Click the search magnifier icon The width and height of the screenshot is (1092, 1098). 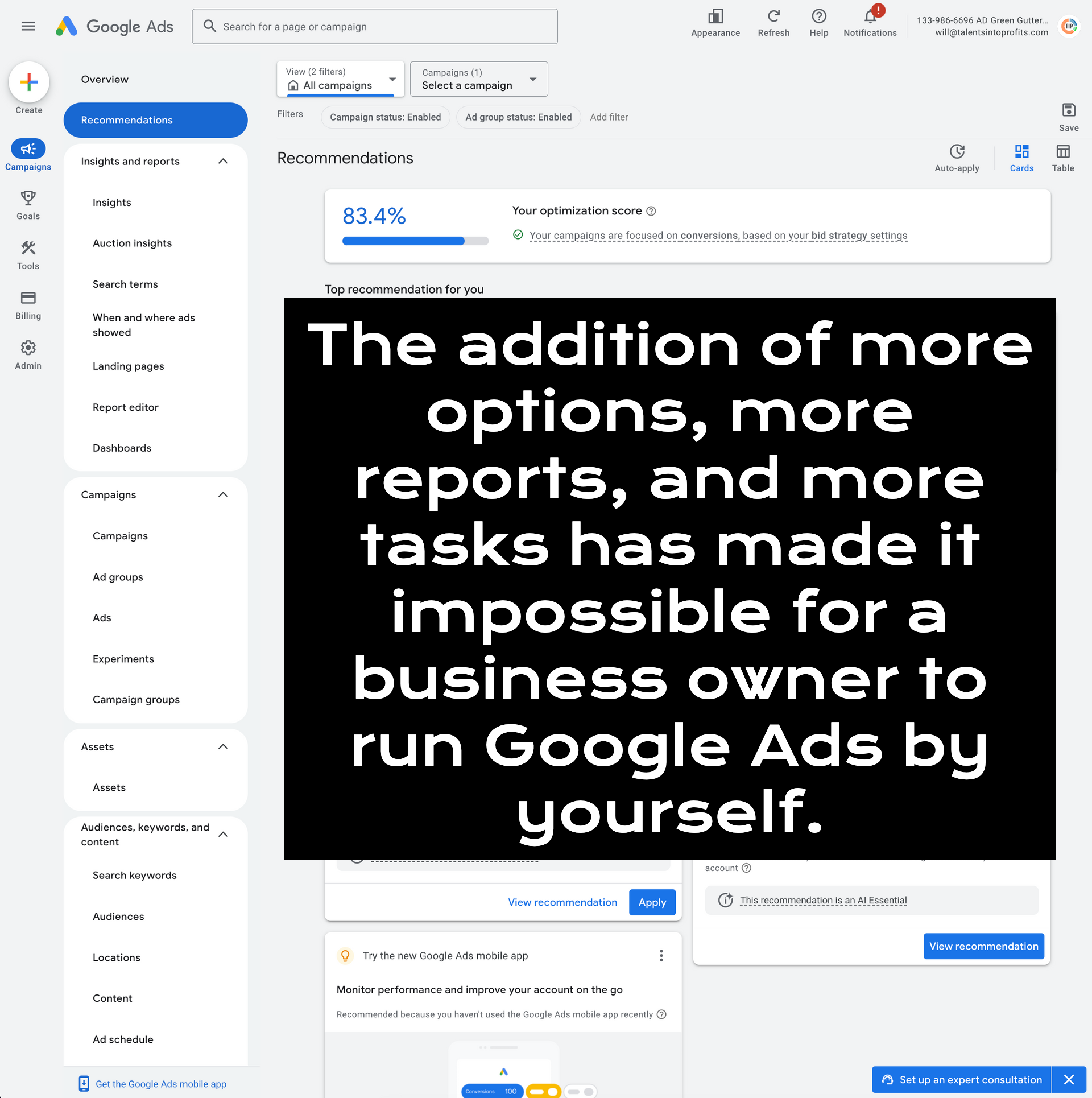coord(209,26)
